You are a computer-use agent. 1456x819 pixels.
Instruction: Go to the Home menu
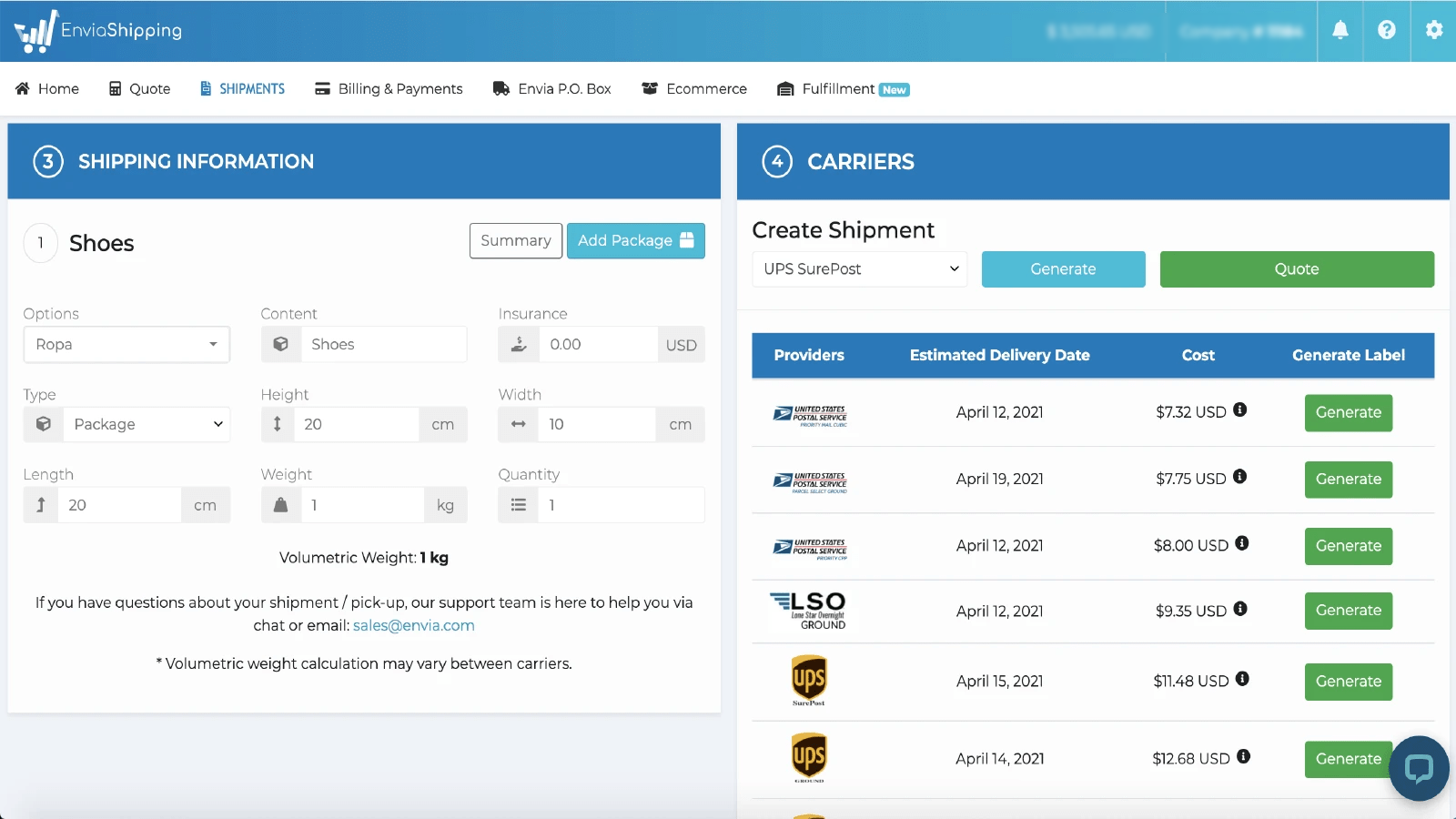47,88
